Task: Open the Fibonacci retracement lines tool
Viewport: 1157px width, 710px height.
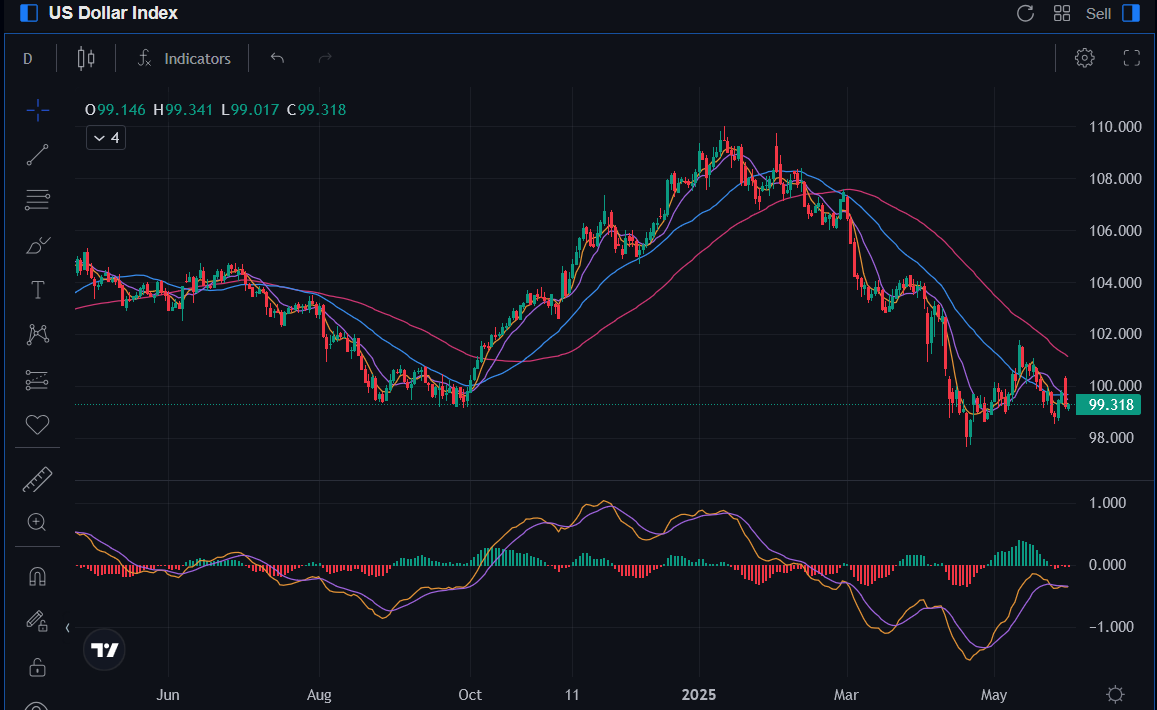Action: (38, 200)
